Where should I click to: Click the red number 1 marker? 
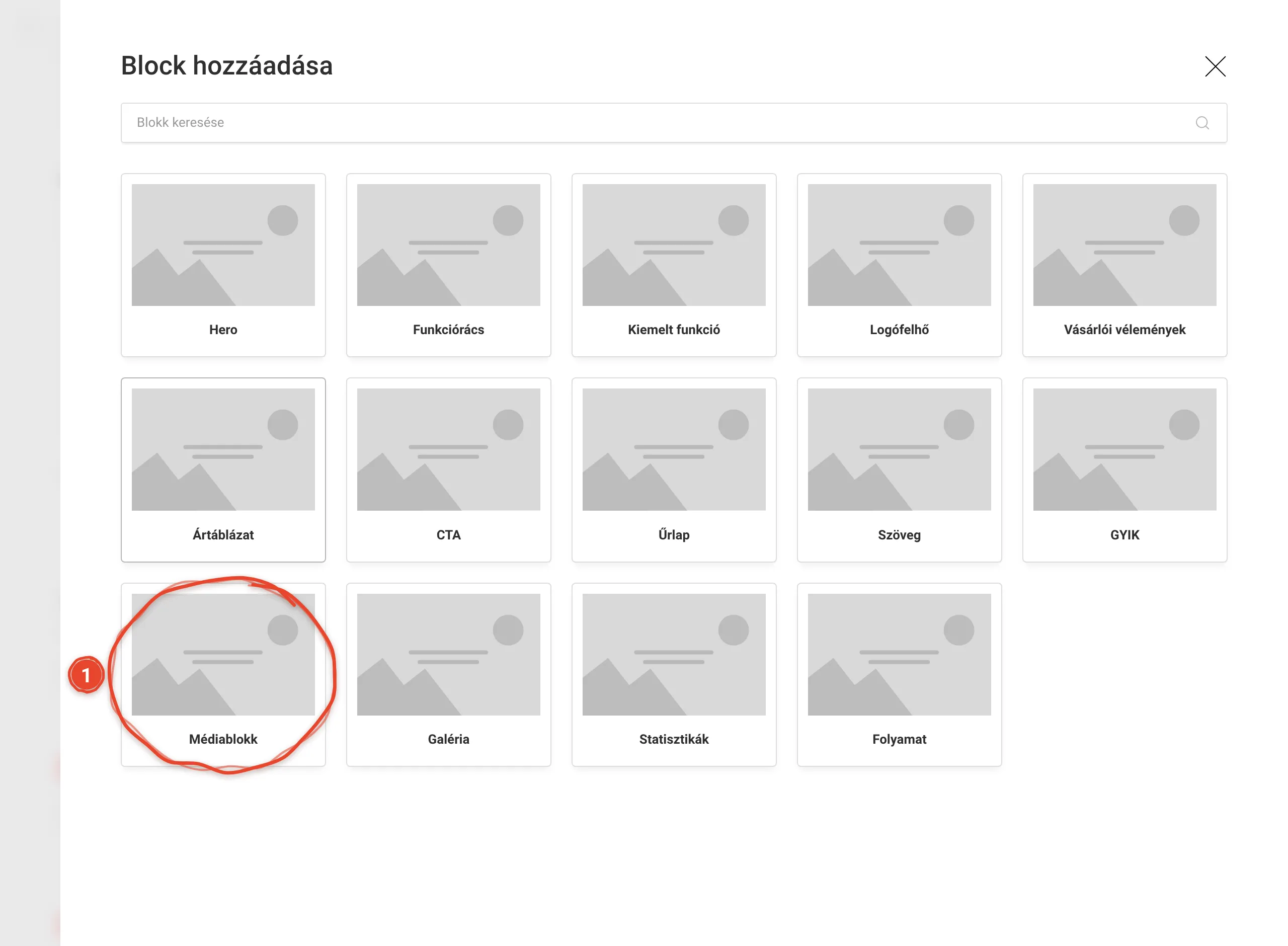pyautogui.click(x=87, y=675)
